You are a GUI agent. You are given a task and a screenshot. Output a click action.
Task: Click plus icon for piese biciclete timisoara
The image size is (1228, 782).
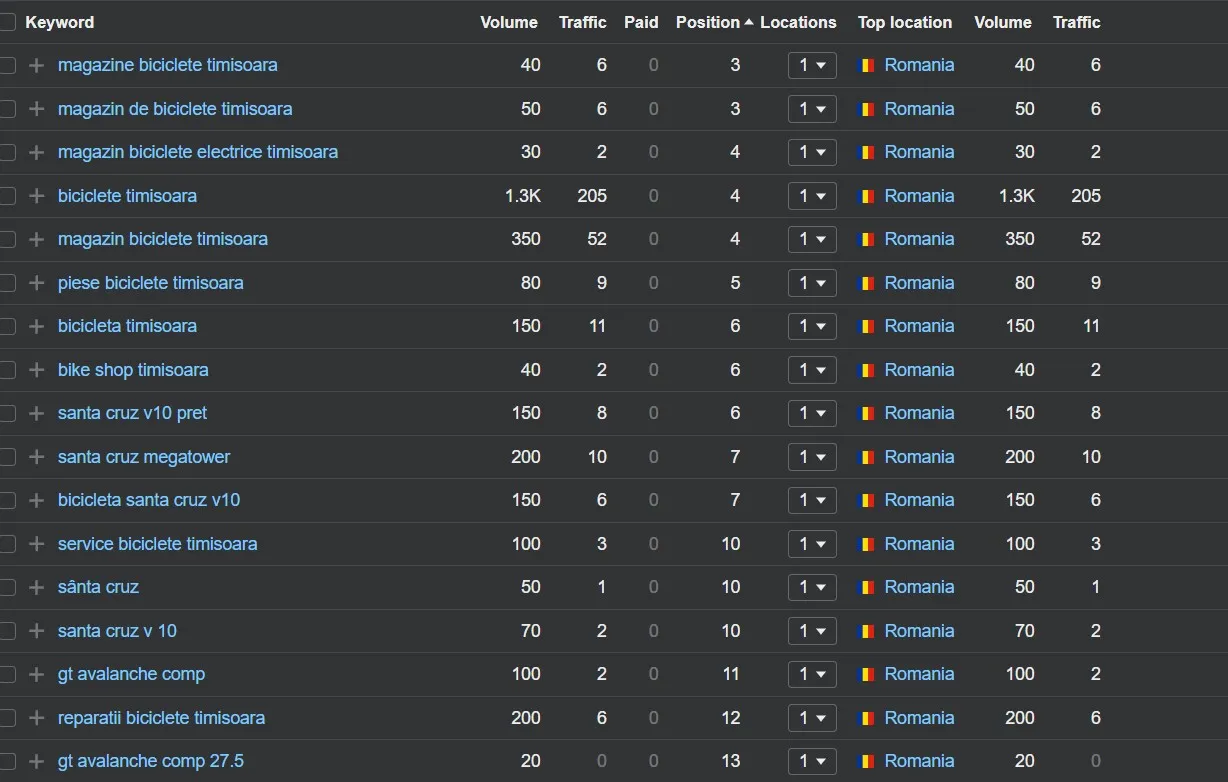(37, 283)
